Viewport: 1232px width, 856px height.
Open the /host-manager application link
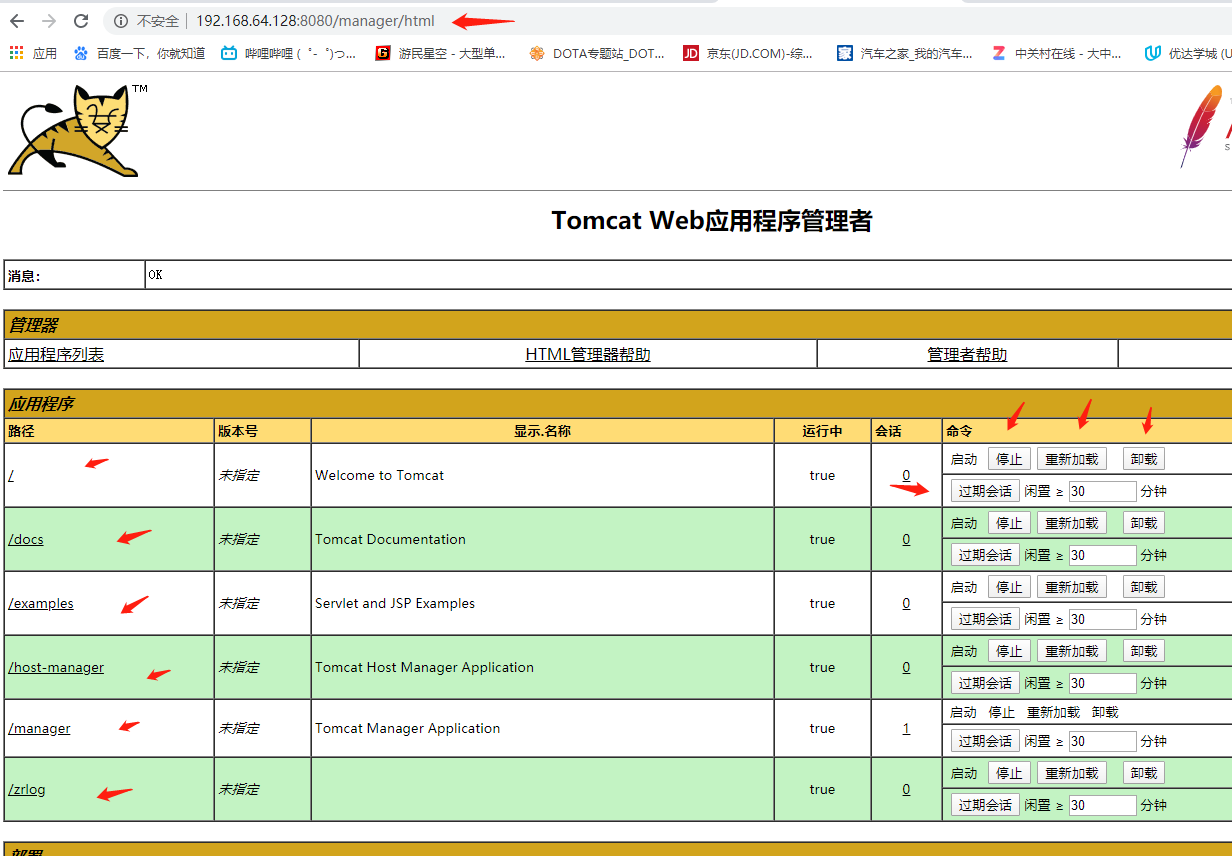pyautogui.click(x=56, y=667)
